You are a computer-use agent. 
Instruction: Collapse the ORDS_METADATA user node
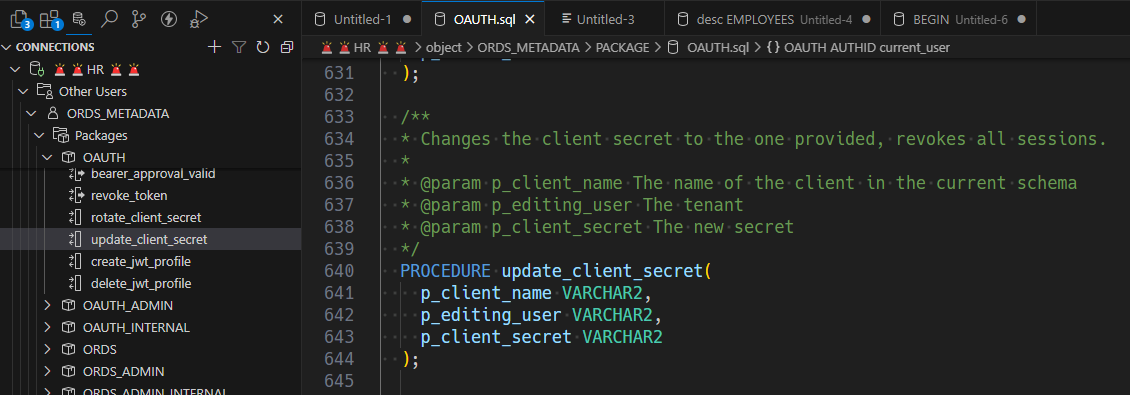tap(31, 114)
